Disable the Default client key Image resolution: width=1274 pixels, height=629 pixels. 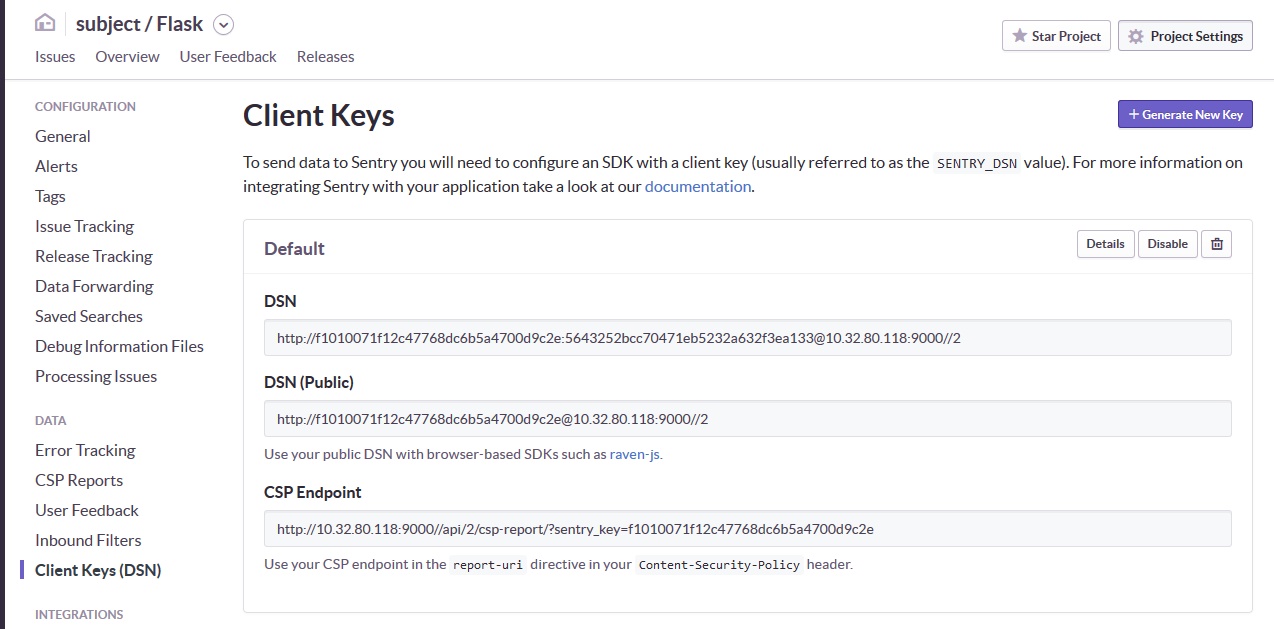pos(1167,244)
